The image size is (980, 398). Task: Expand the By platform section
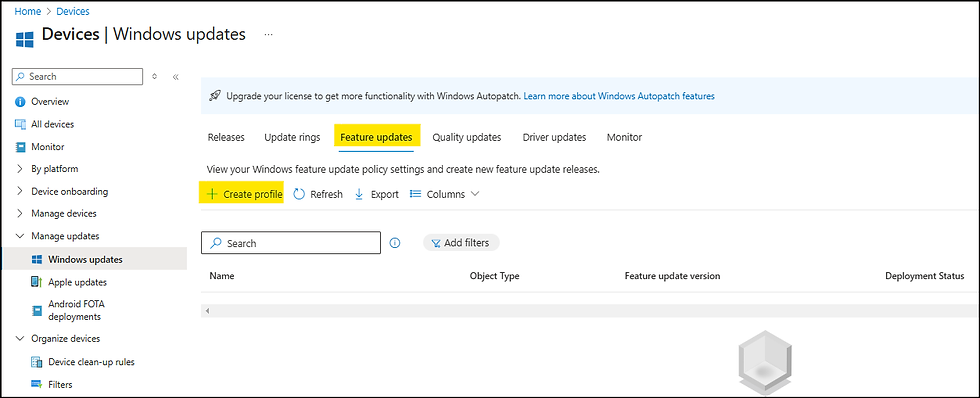19,169
